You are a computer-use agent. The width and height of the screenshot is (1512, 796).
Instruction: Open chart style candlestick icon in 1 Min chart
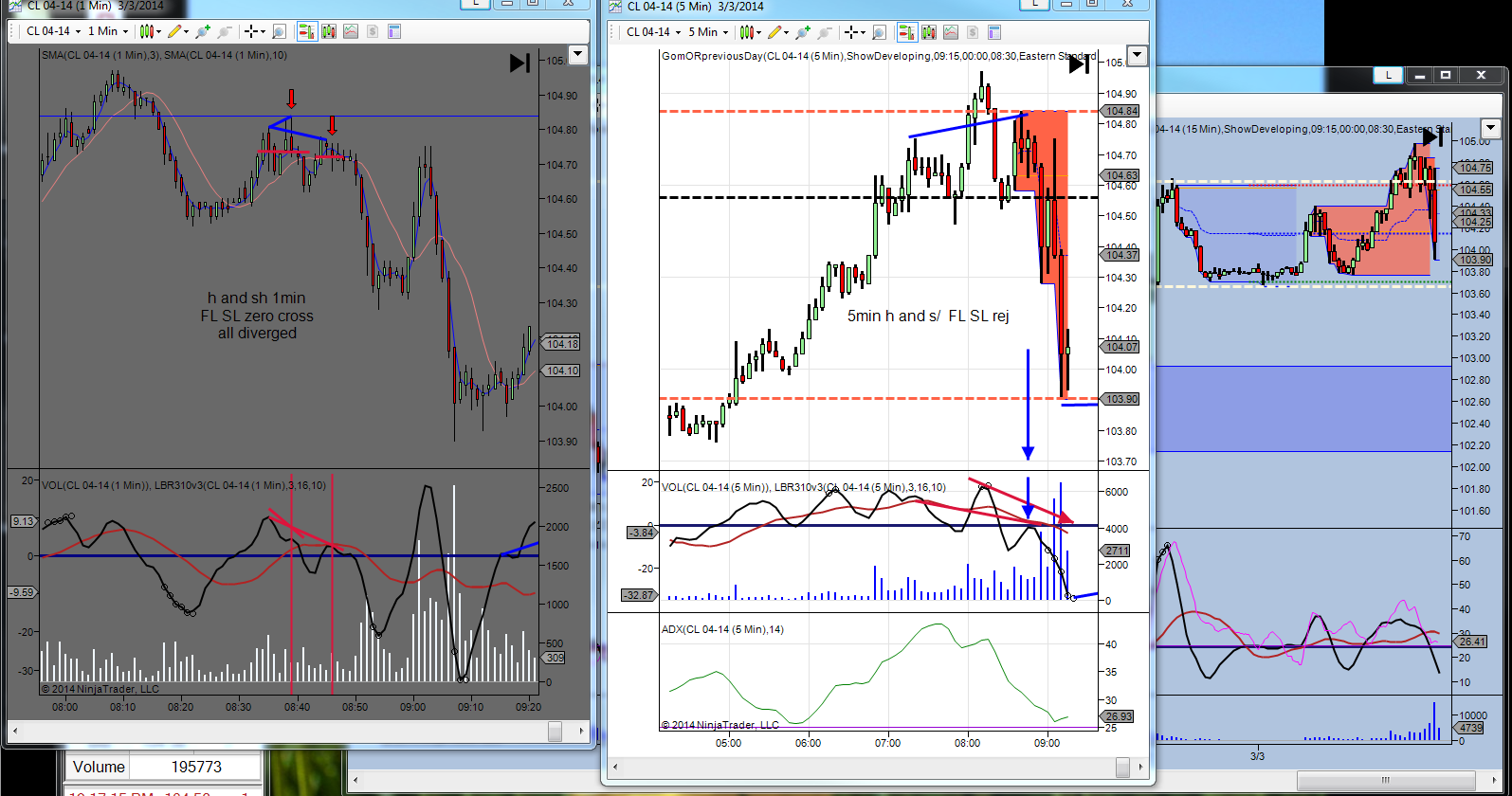coord(147,31)
